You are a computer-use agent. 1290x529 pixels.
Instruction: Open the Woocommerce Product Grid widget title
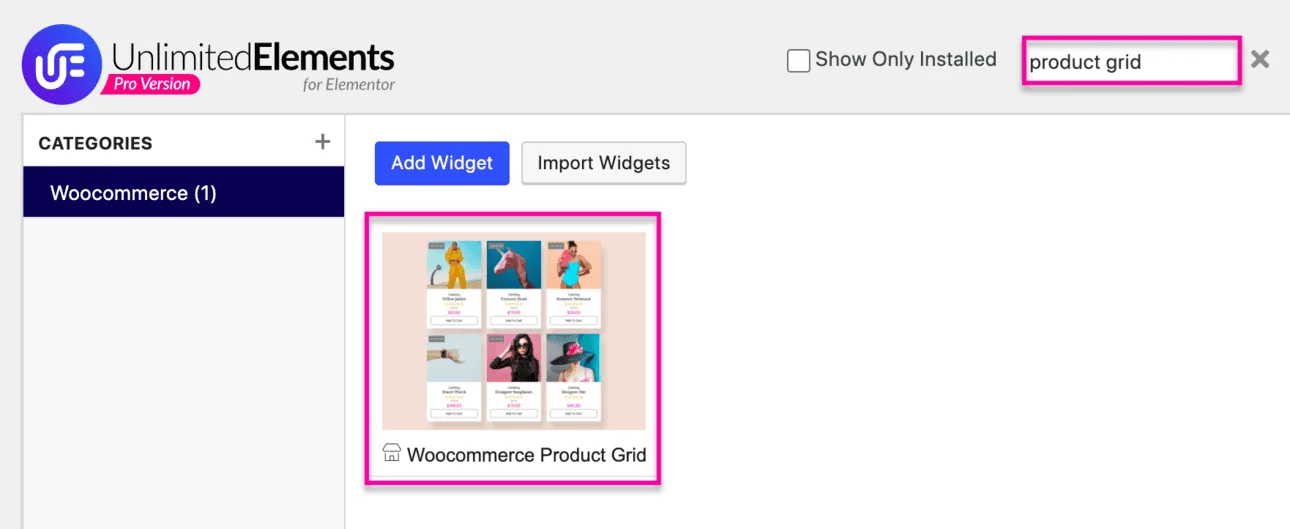(526, 455)
